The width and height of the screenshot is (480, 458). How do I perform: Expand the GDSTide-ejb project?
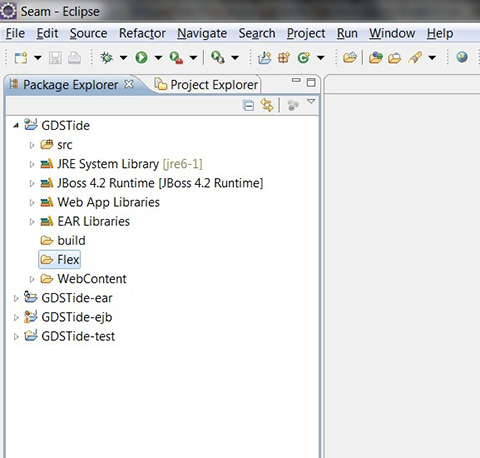tap(16, 317)
